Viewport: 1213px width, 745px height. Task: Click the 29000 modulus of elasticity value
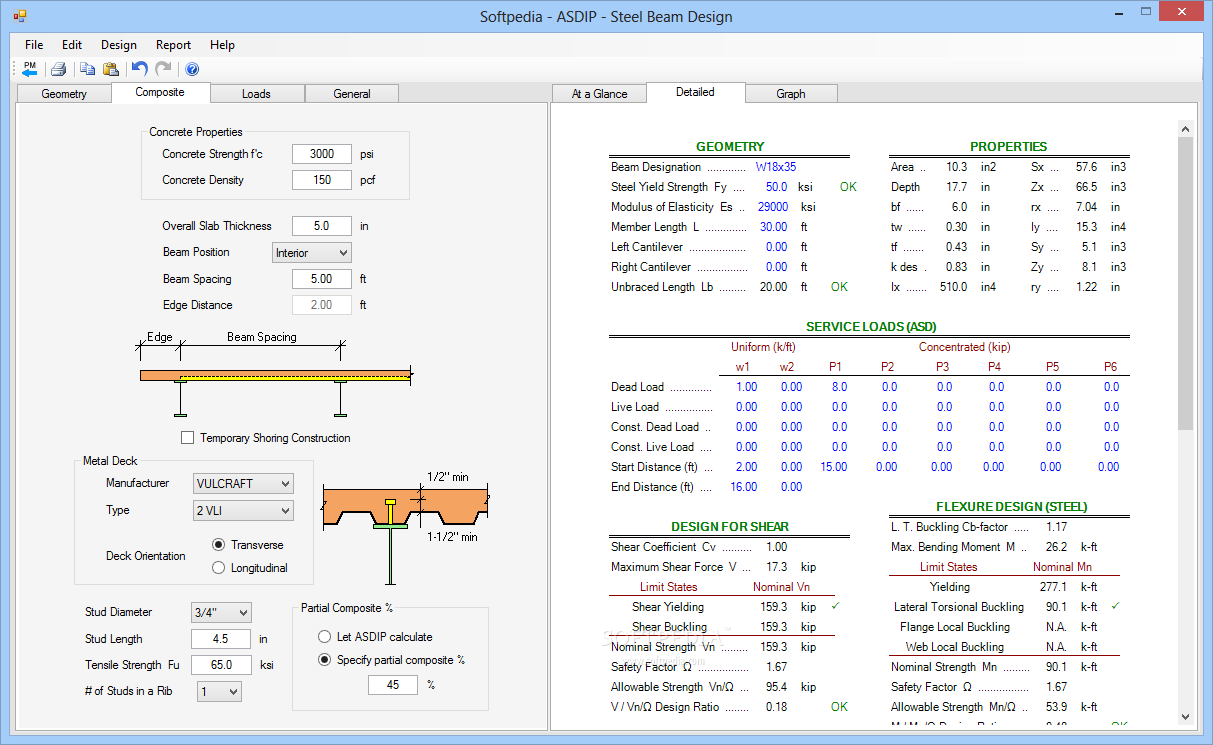click(x=773, y=207)
